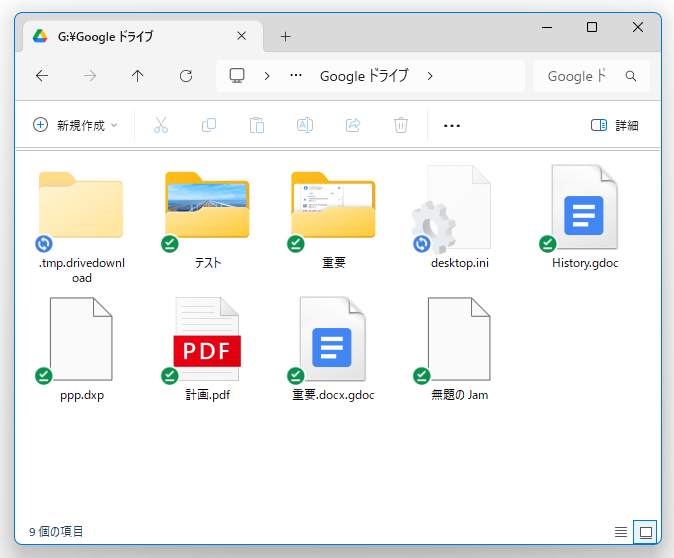
Task: Click the Google ドライブ search box
Action: (x=580, y=76)
